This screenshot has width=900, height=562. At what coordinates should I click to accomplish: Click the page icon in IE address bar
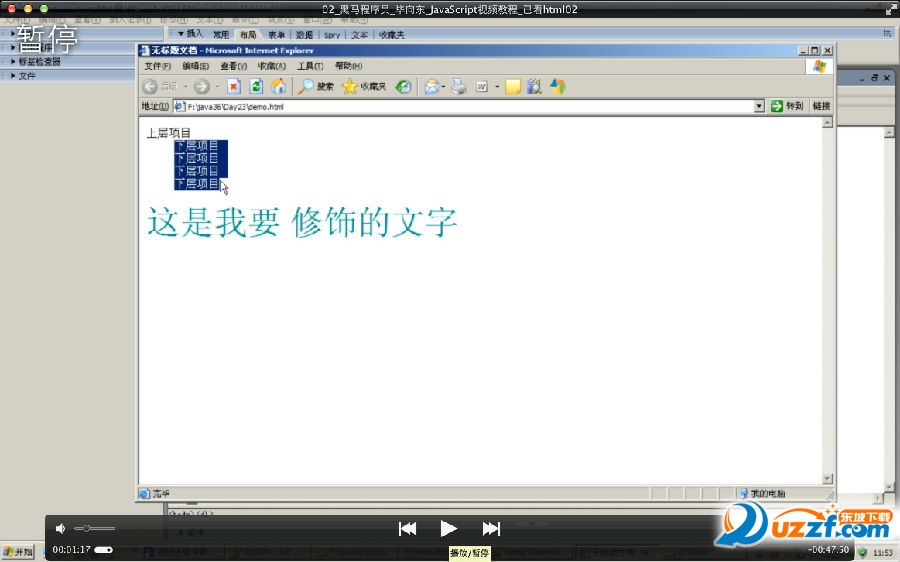180,106
